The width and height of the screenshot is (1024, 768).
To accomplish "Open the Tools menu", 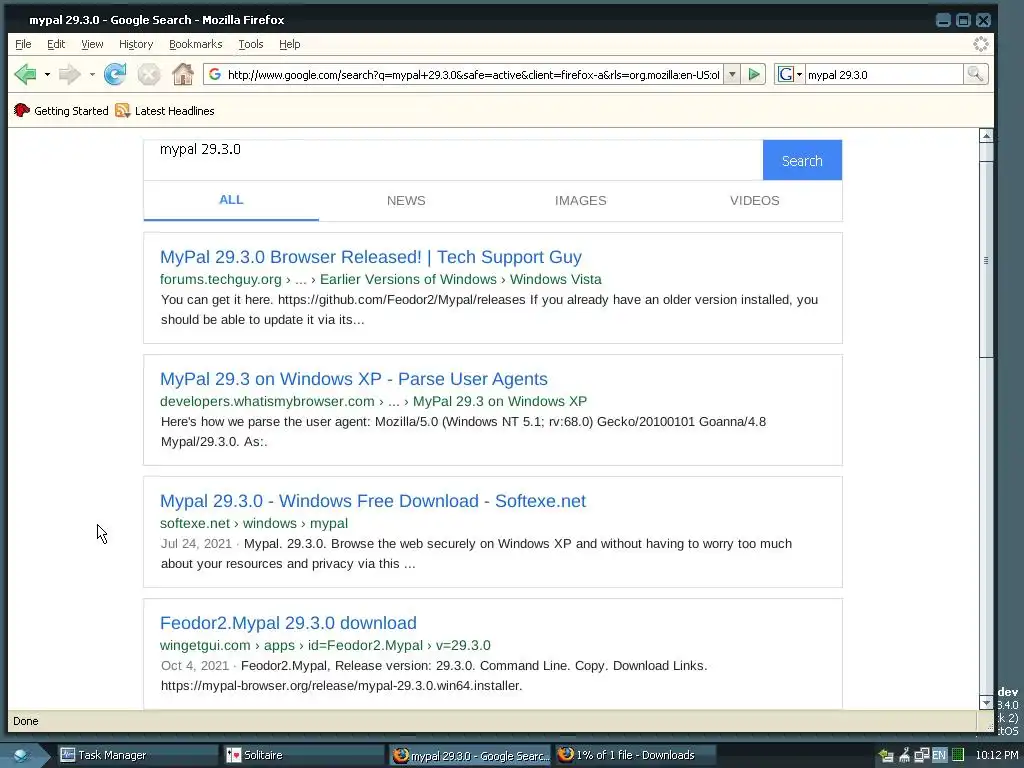I will click(x=251, y=44).
